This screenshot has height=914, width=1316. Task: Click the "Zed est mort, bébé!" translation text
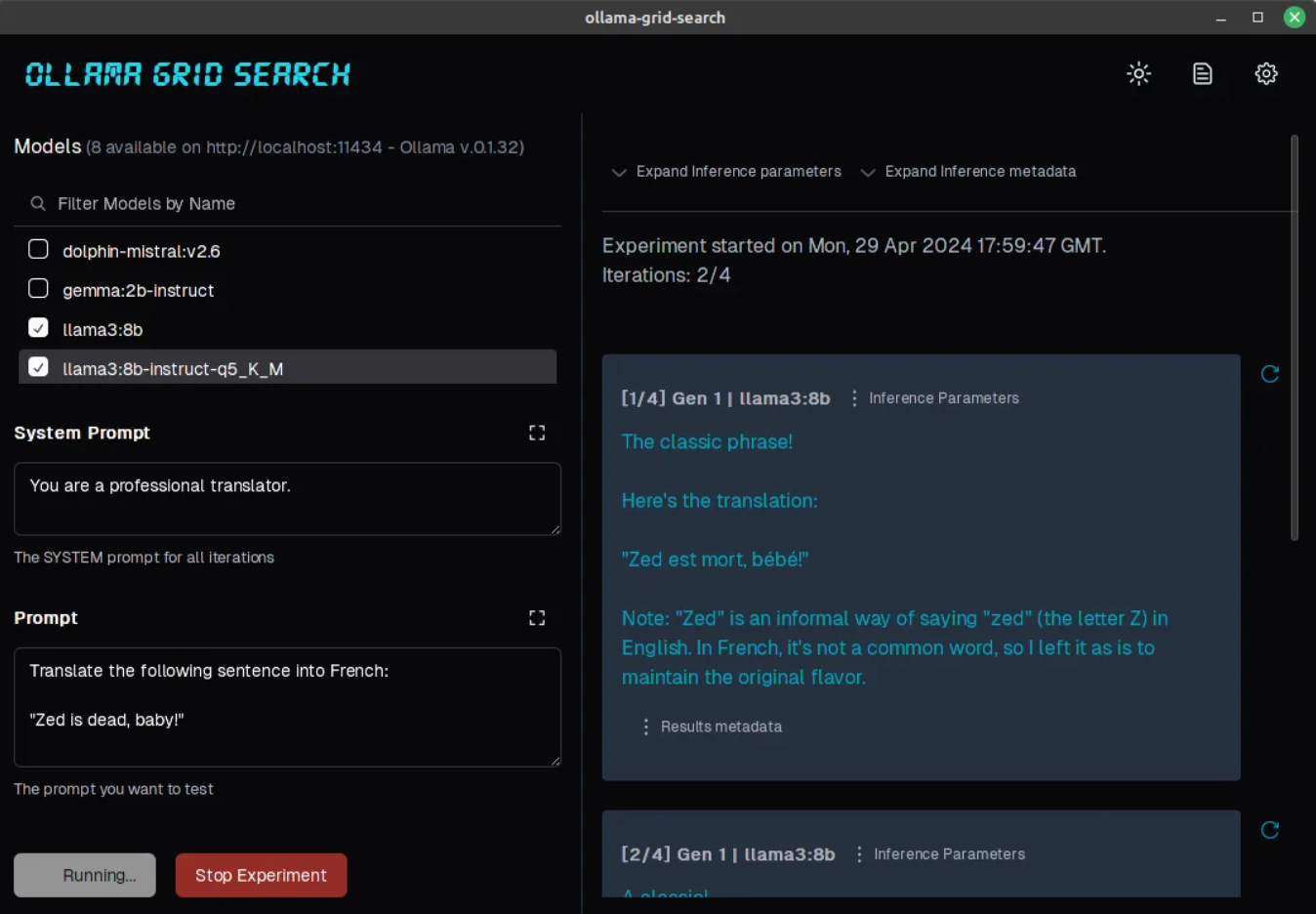click(715, 560)
